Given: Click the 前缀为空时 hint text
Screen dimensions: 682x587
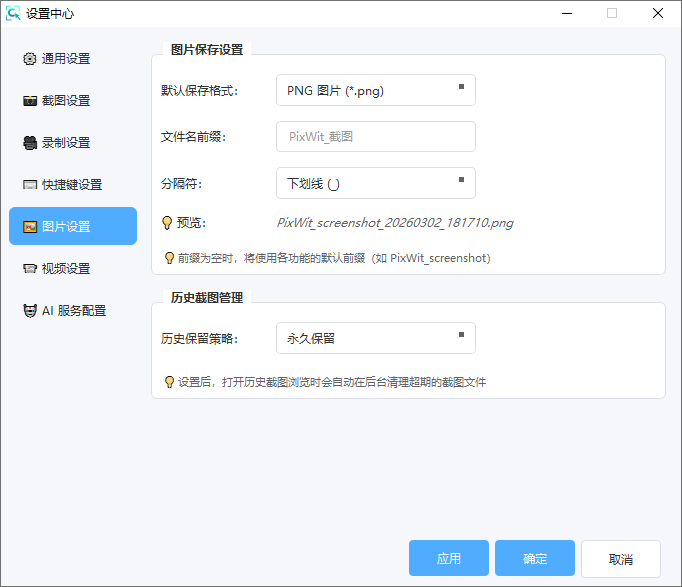Looking at the screenshot, I should coord(334,258).
